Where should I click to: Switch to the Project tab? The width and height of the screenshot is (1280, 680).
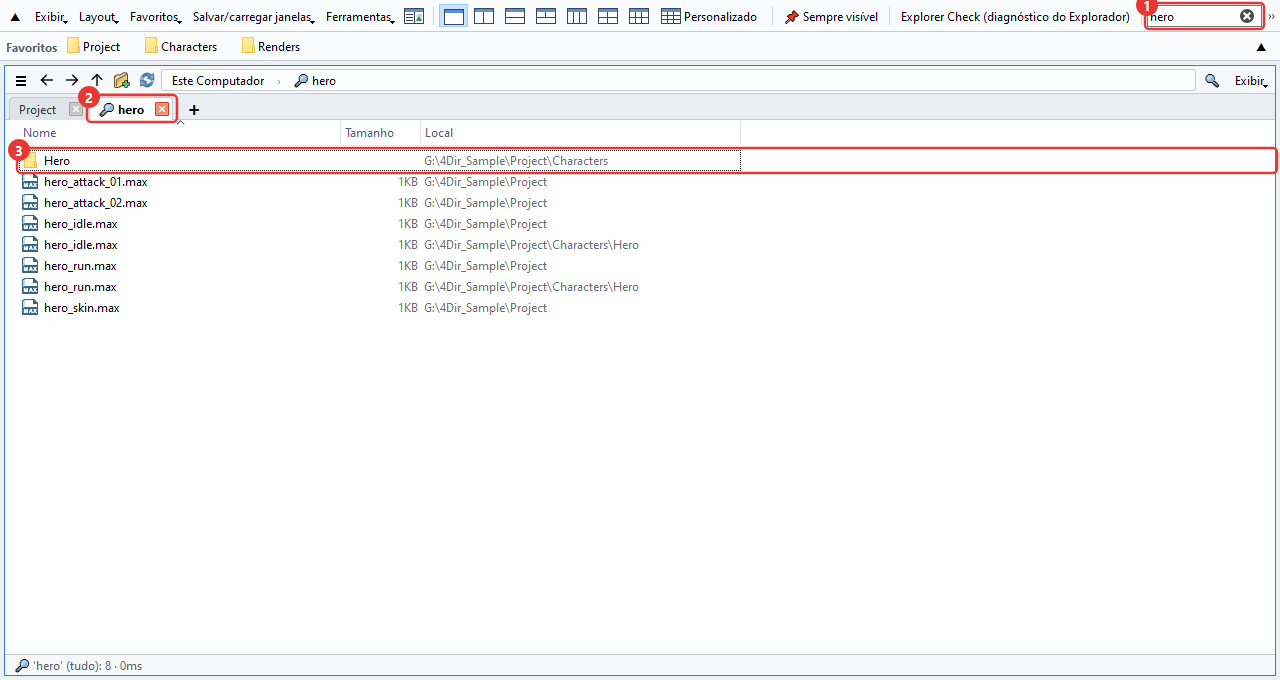(38, 110)
